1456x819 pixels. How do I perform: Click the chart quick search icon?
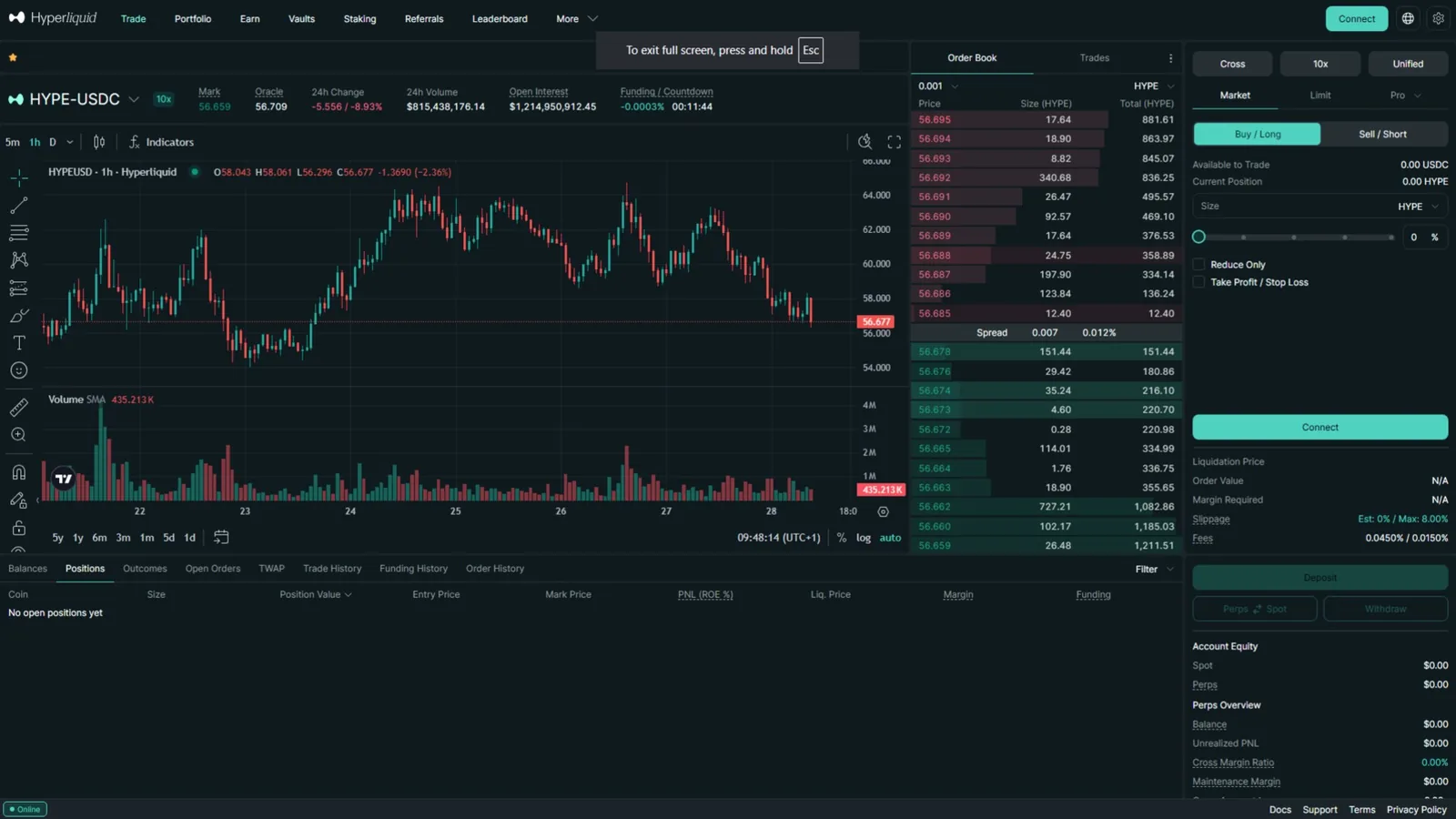coord(864,142)
